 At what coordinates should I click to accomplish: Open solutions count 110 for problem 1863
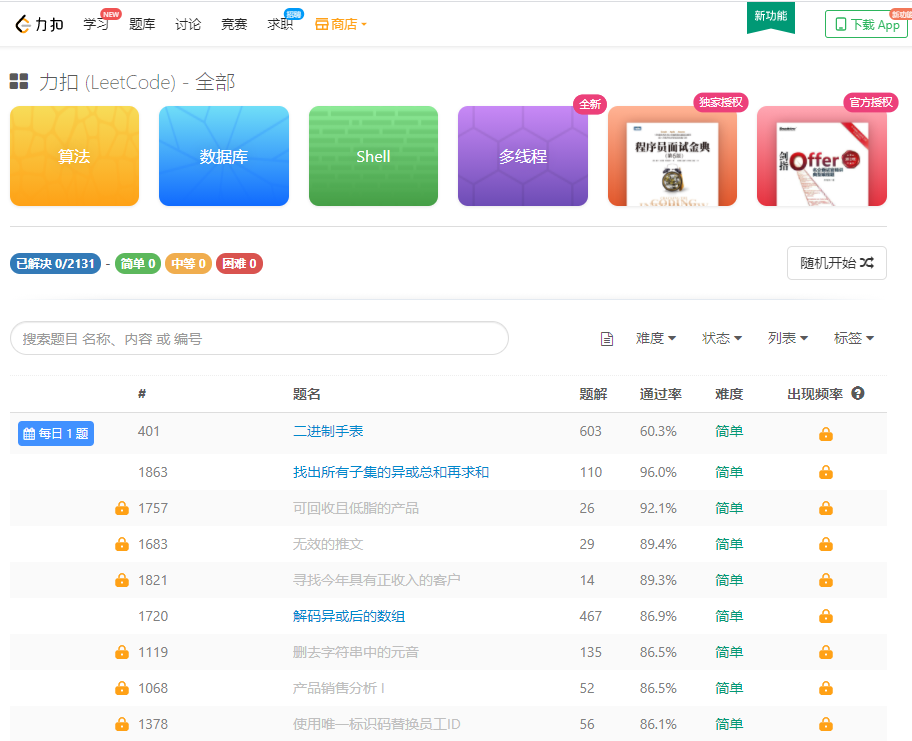point(590,472)
